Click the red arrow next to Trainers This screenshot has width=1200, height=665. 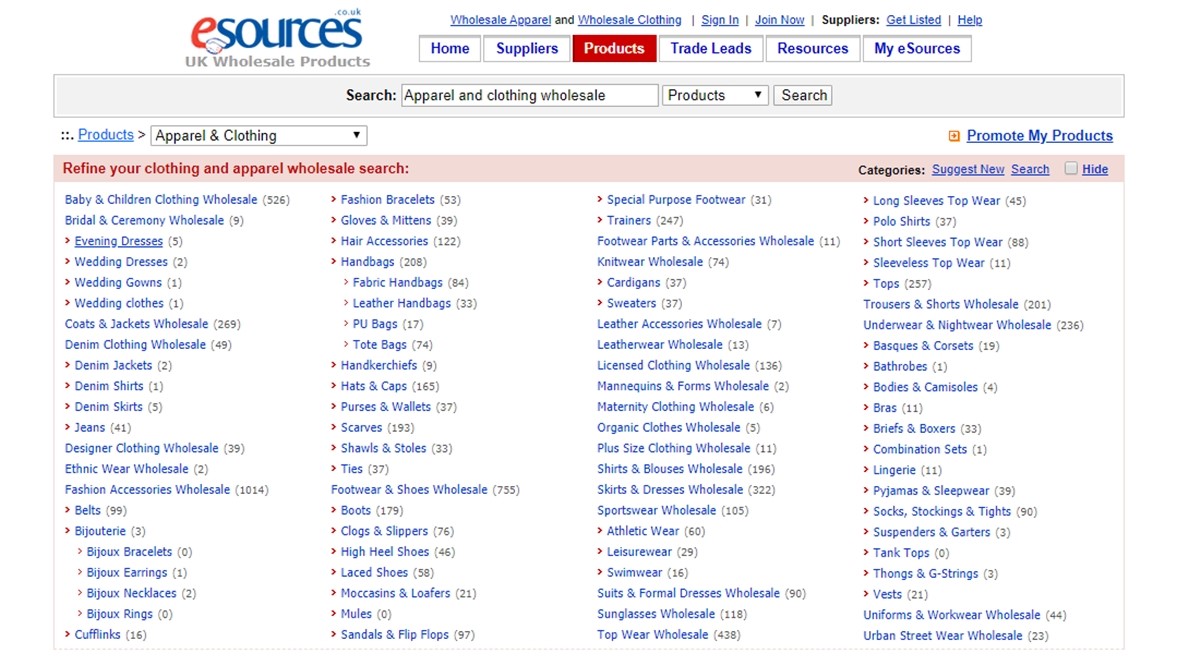(600, 220)
